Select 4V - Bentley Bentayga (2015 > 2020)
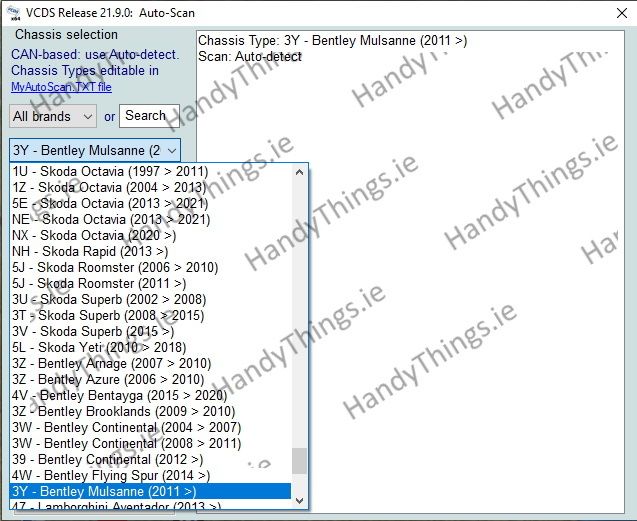 tap(150, 395)
